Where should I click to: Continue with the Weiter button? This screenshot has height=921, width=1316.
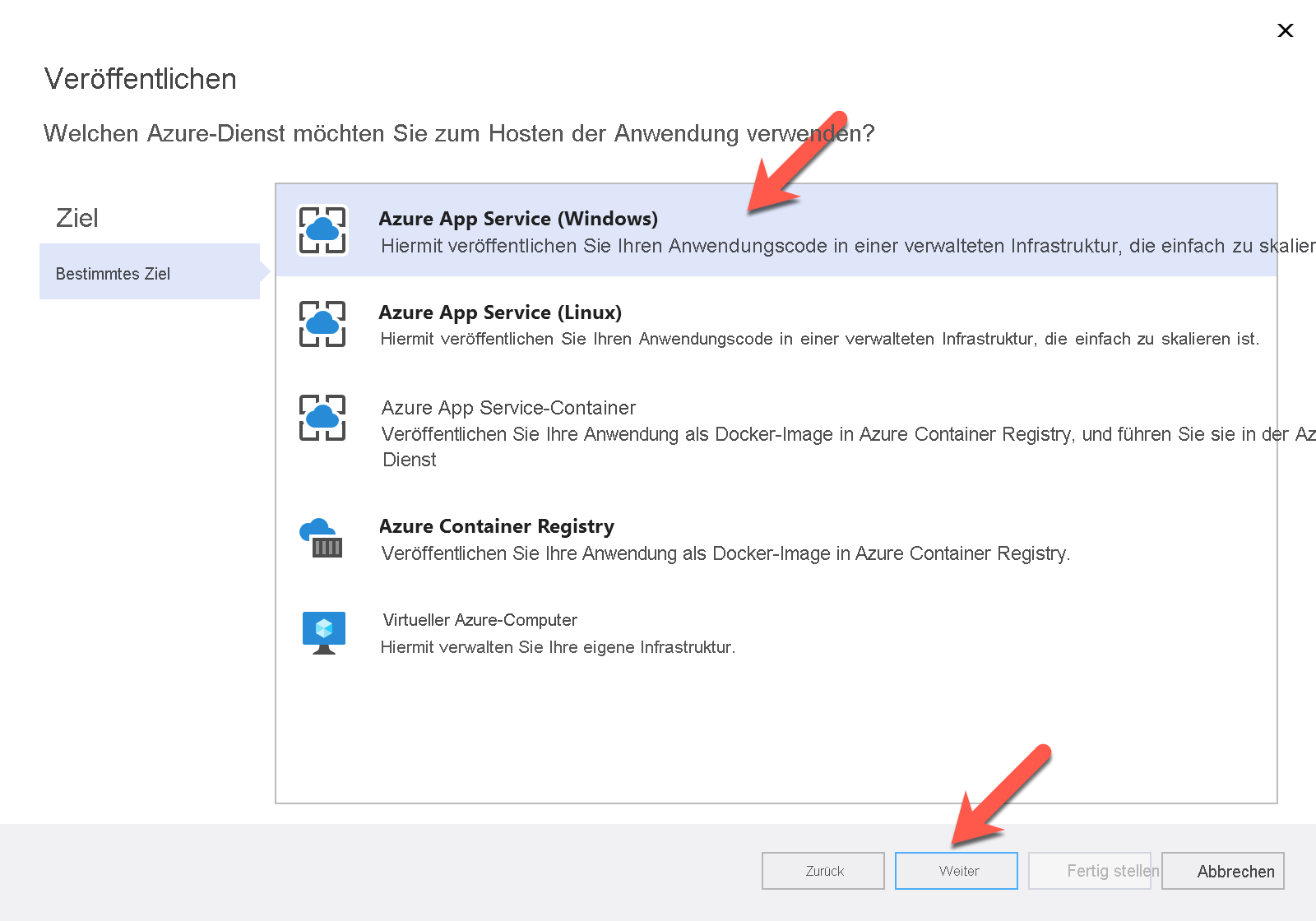click(x=957, y=871)
